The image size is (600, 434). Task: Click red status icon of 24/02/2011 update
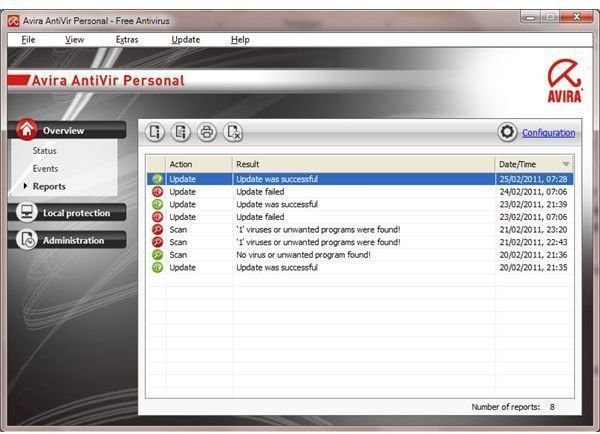[157, 191]
